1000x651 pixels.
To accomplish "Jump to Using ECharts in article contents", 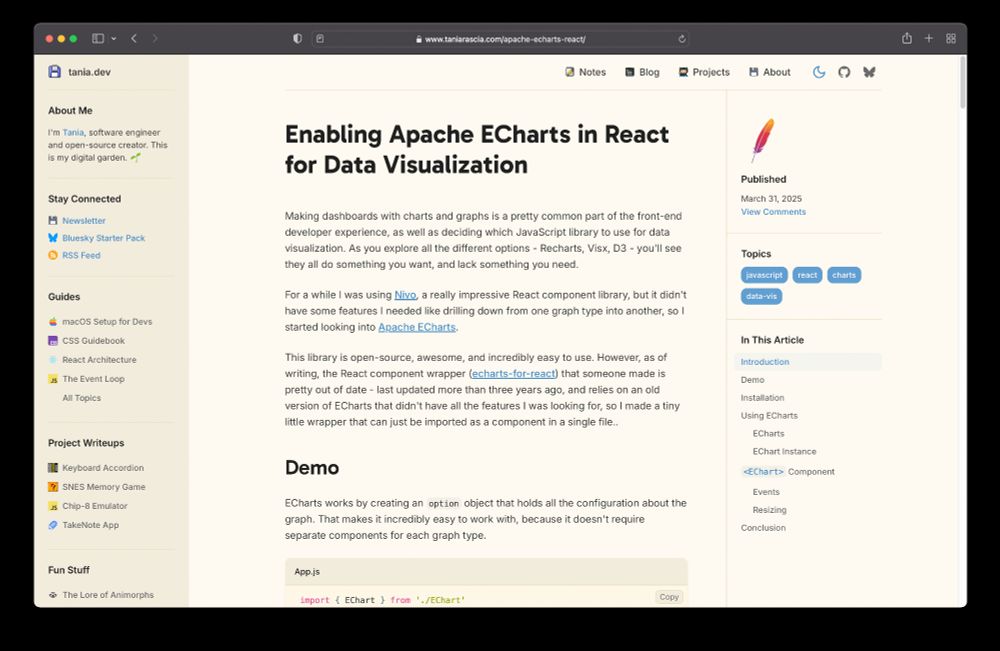I will (769, 415).
